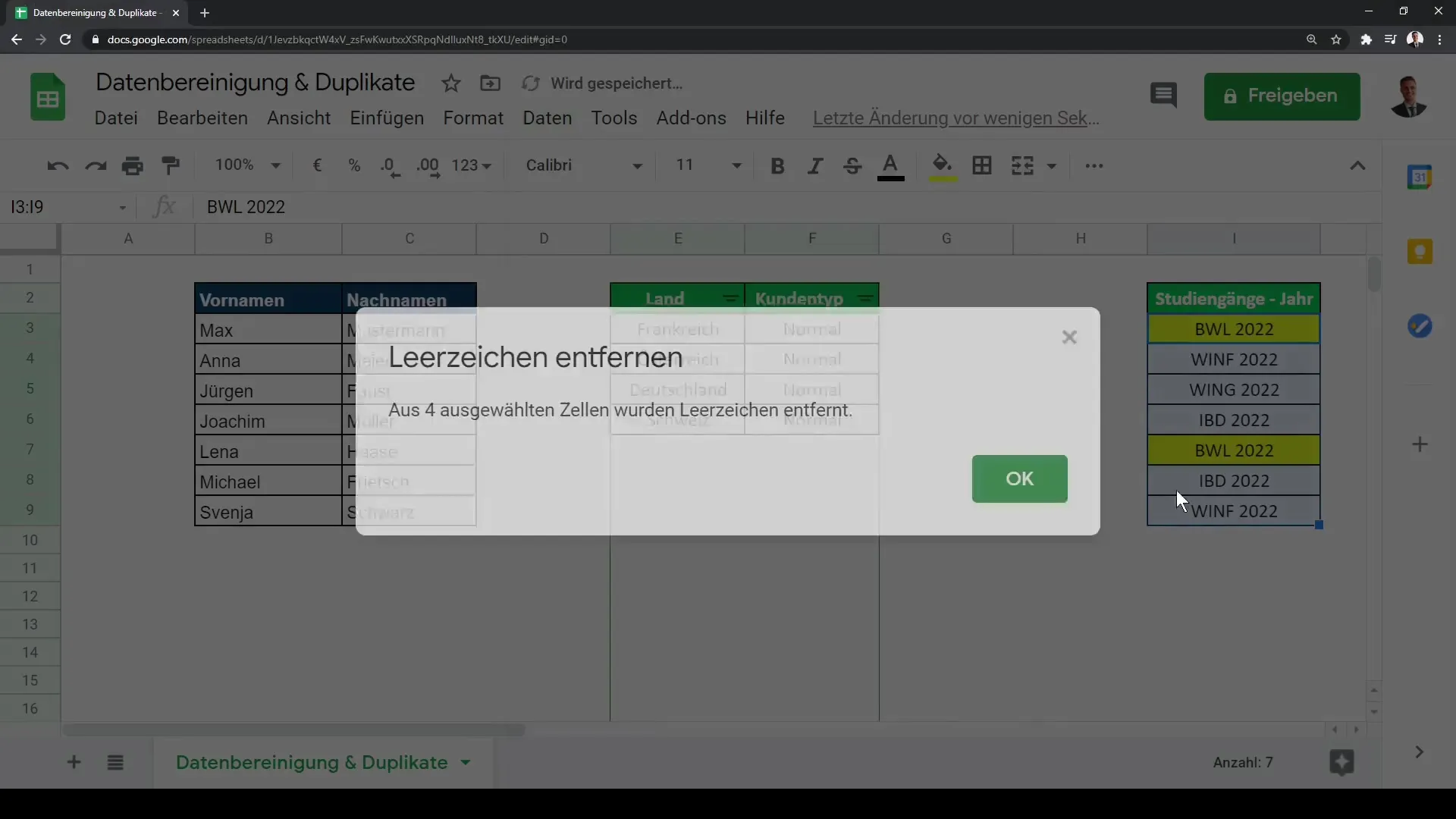The height and width of the screenshot is (819, 1456).
Task: Select the cell containing Jürgen
Action: point(268,391)
